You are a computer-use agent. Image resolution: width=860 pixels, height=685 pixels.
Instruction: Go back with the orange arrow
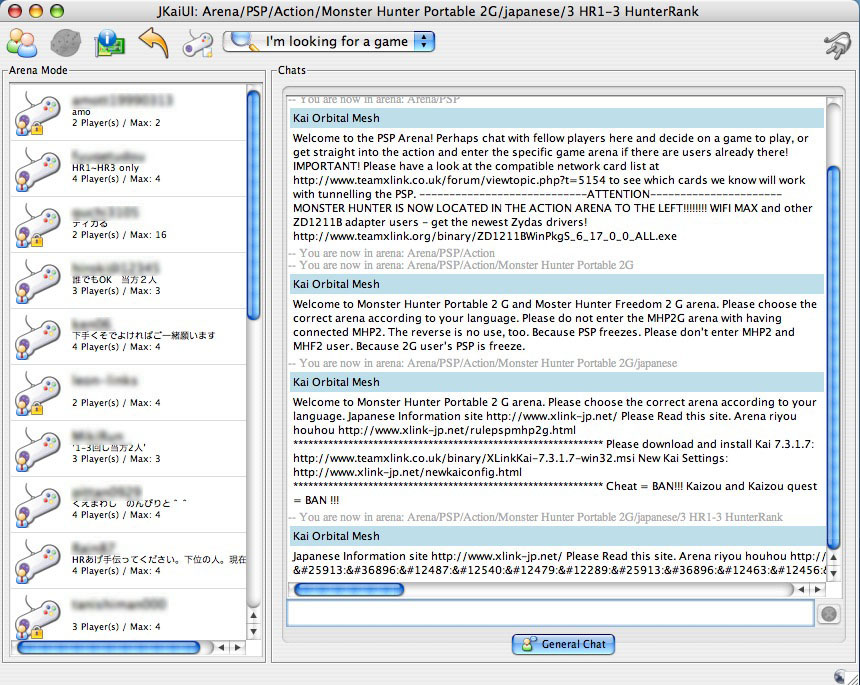point(153,42)
